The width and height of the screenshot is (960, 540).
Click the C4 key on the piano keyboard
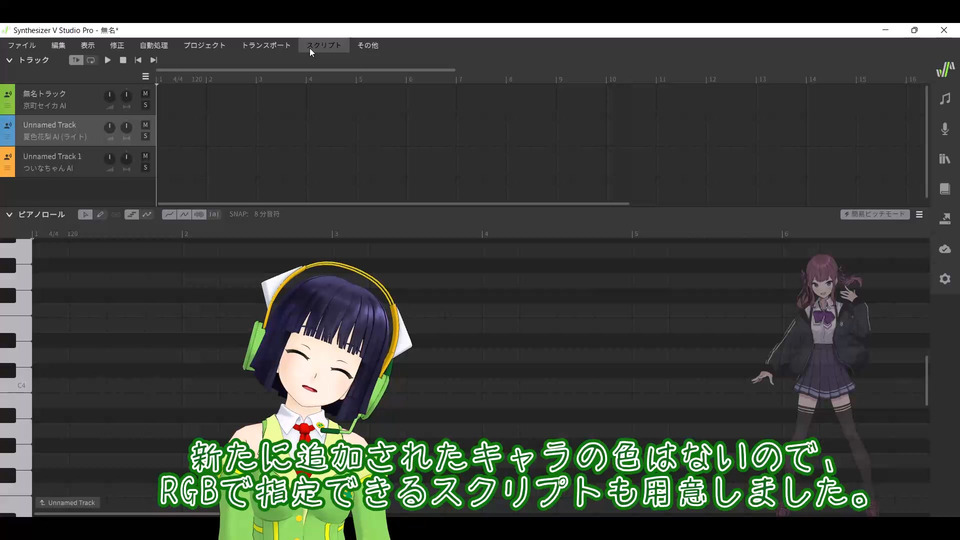(x=16, y=385)
